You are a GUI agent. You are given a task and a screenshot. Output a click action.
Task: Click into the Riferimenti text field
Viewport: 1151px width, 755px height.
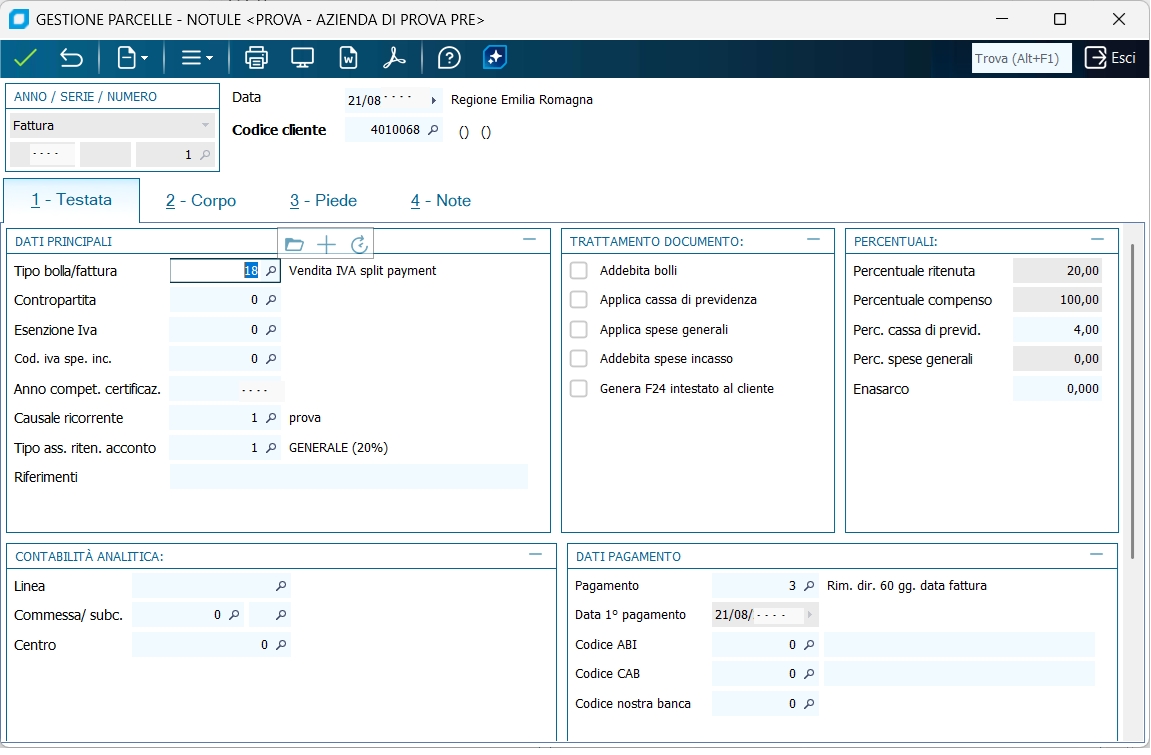coord(348,477)
